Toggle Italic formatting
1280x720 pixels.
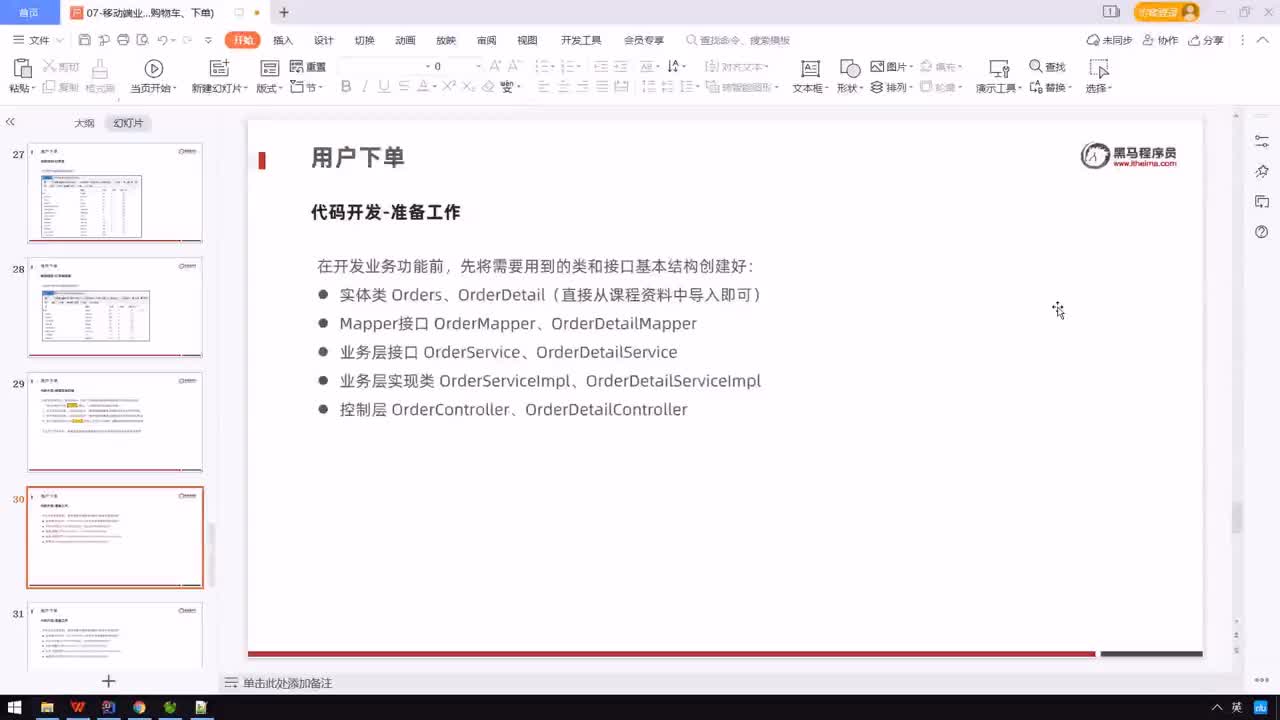click(x=365, y=87)
